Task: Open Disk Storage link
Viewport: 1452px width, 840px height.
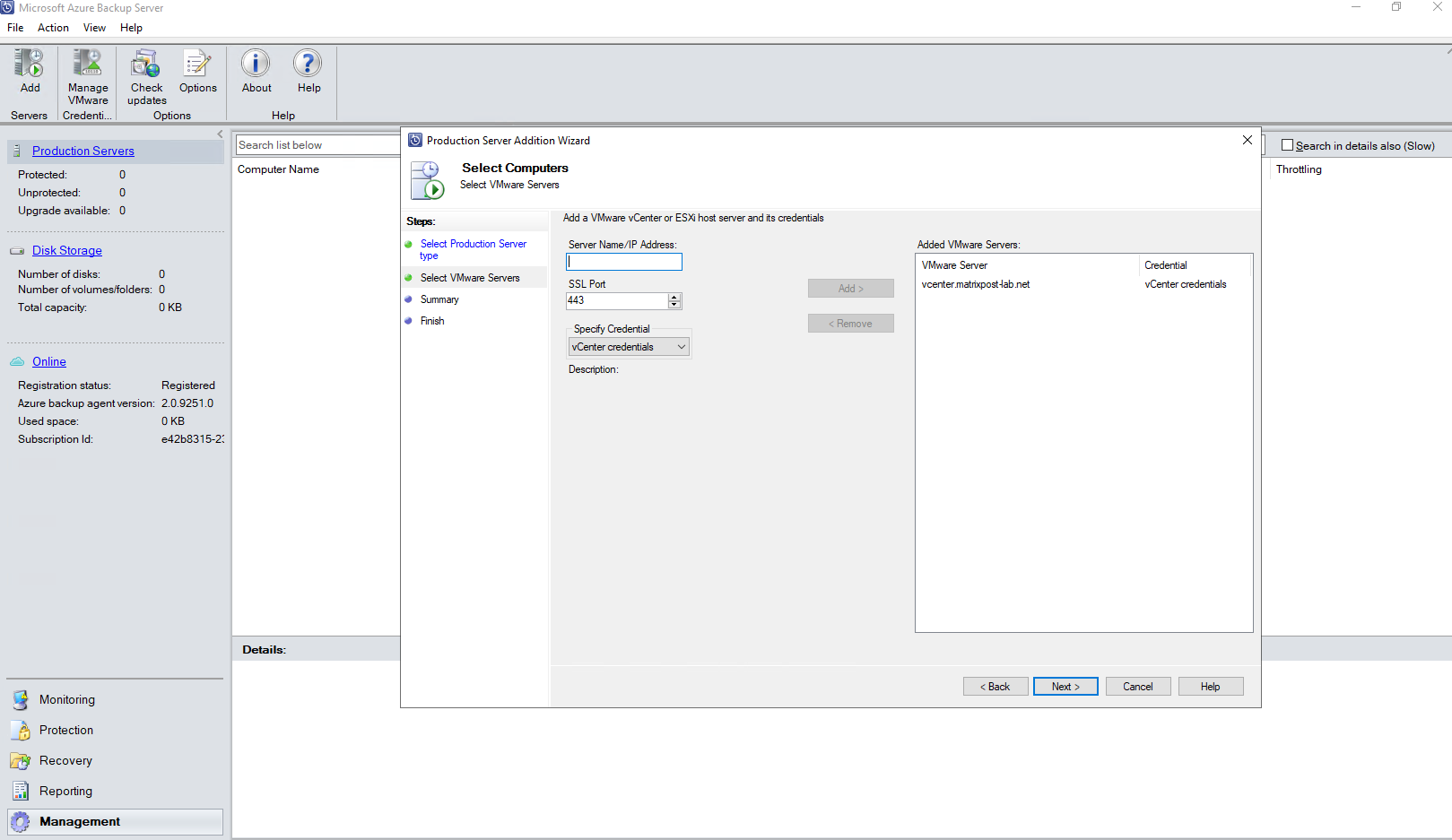Action: click(x=67, y=251)
